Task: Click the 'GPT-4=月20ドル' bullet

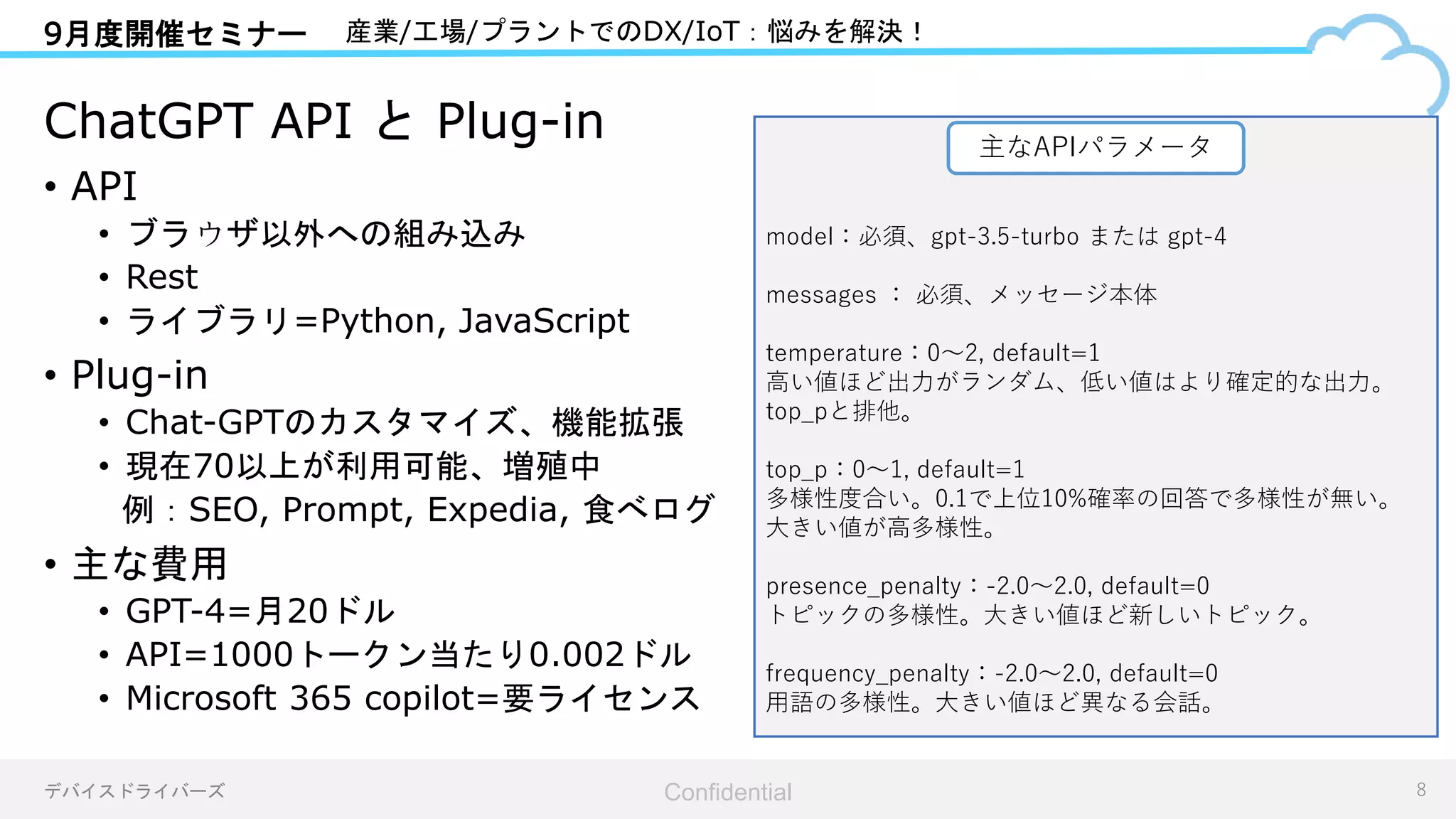Action: tap(260, 611)
